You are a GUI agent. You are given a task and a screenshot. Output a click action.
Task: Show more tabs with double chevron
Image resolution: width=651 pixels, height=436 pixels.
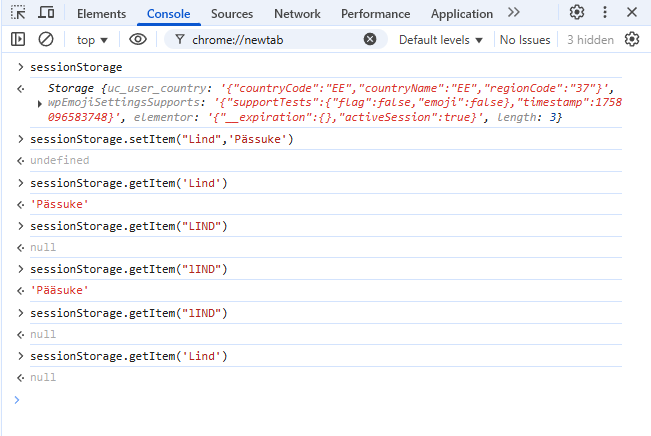point(513,13)
